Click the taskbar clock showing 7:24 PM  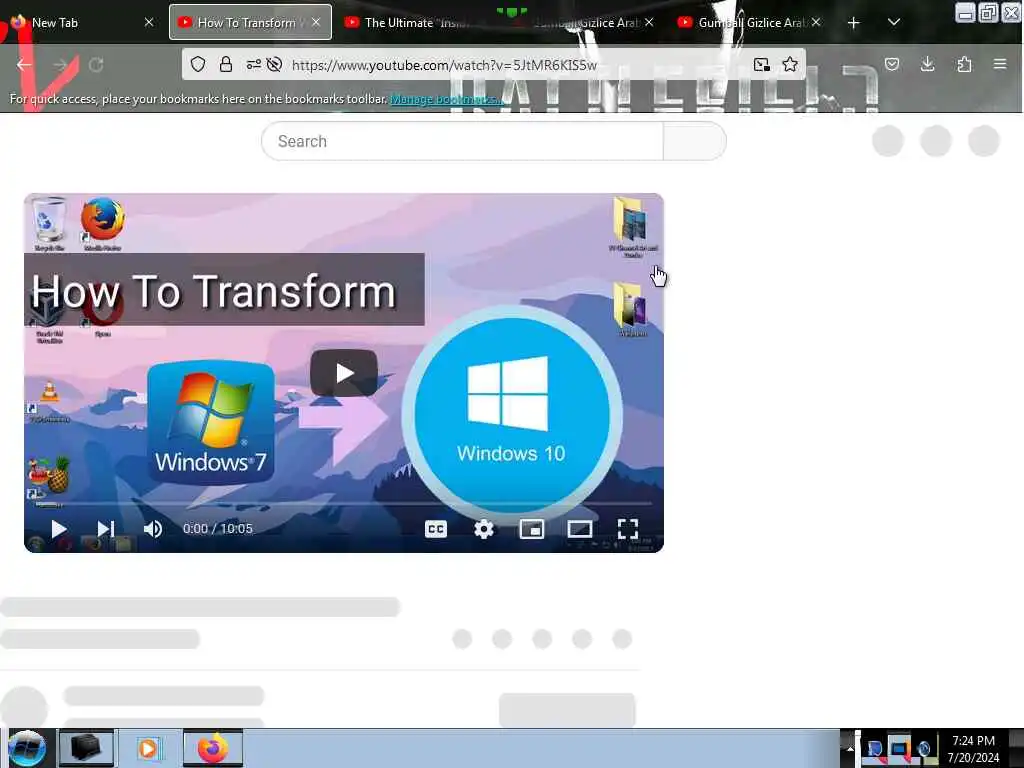[x=974, y=748]
